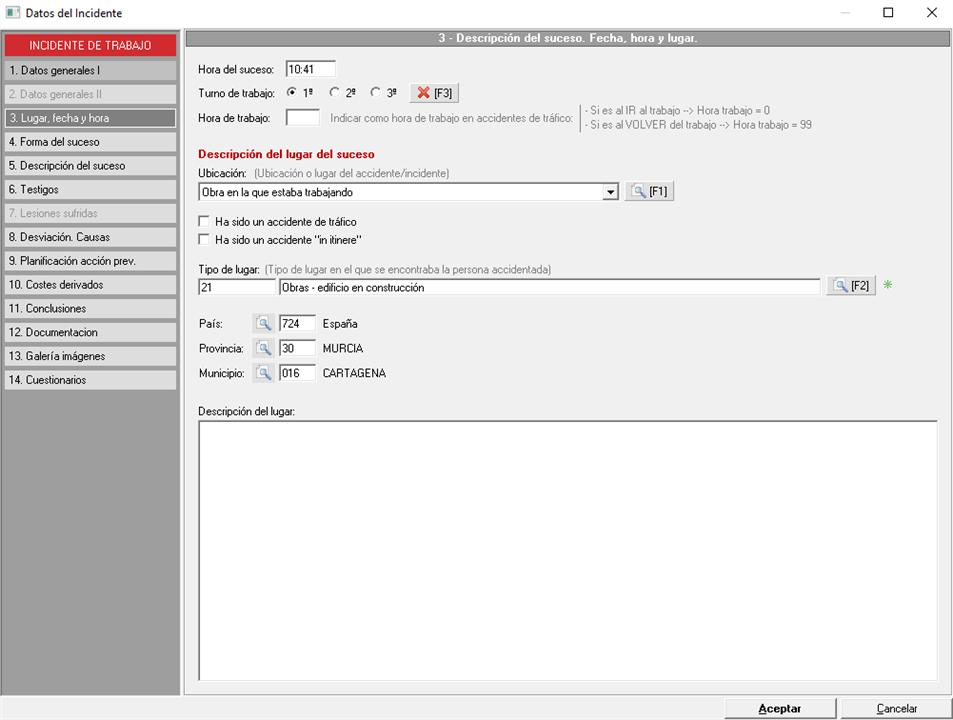Go to '4. Forma del suceso' section

coord(90,142)
